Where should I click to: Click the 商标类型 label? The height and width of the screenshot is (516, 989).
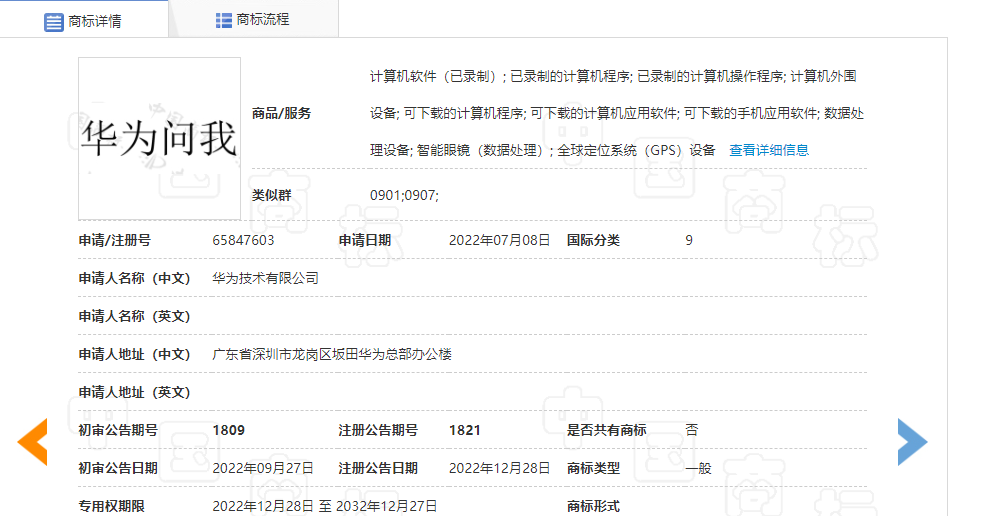click(x=594, y=468)
